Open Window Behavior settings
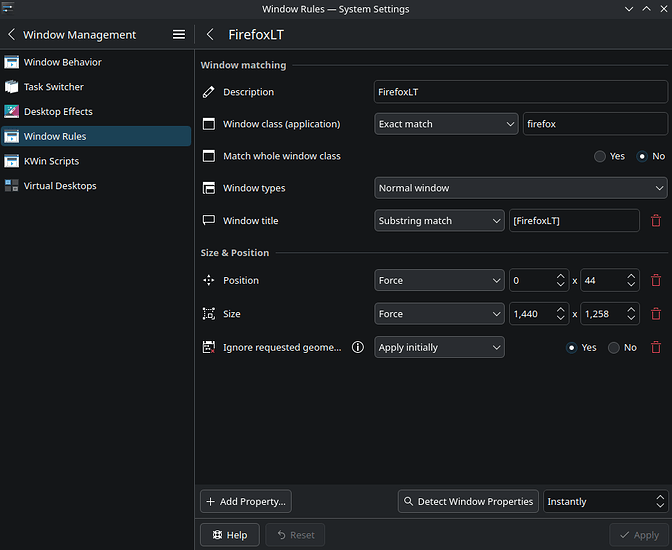 click(x=96, y=62)
